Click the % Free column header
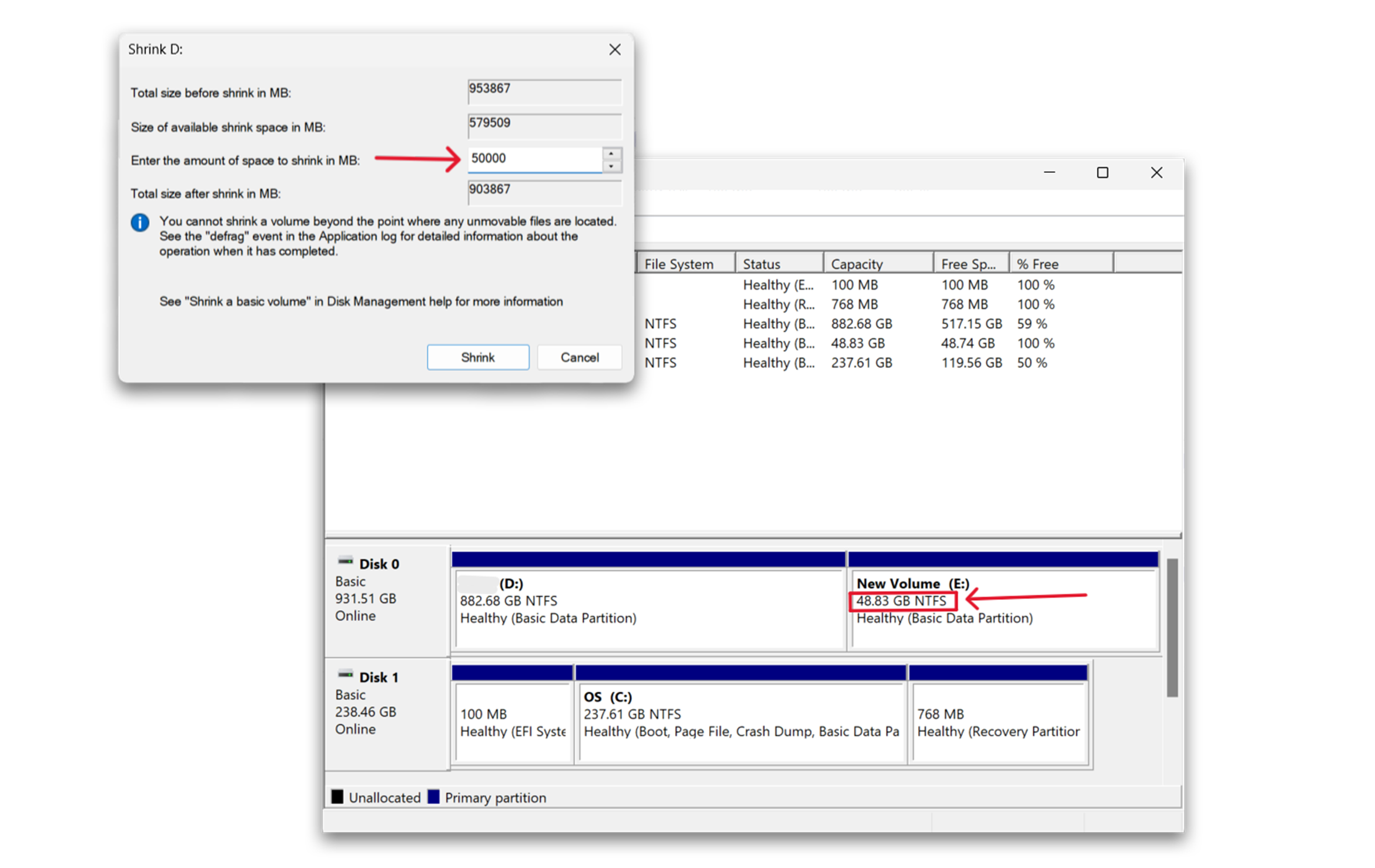Viewport: 1375px width, 868px height. [1038, 263]
